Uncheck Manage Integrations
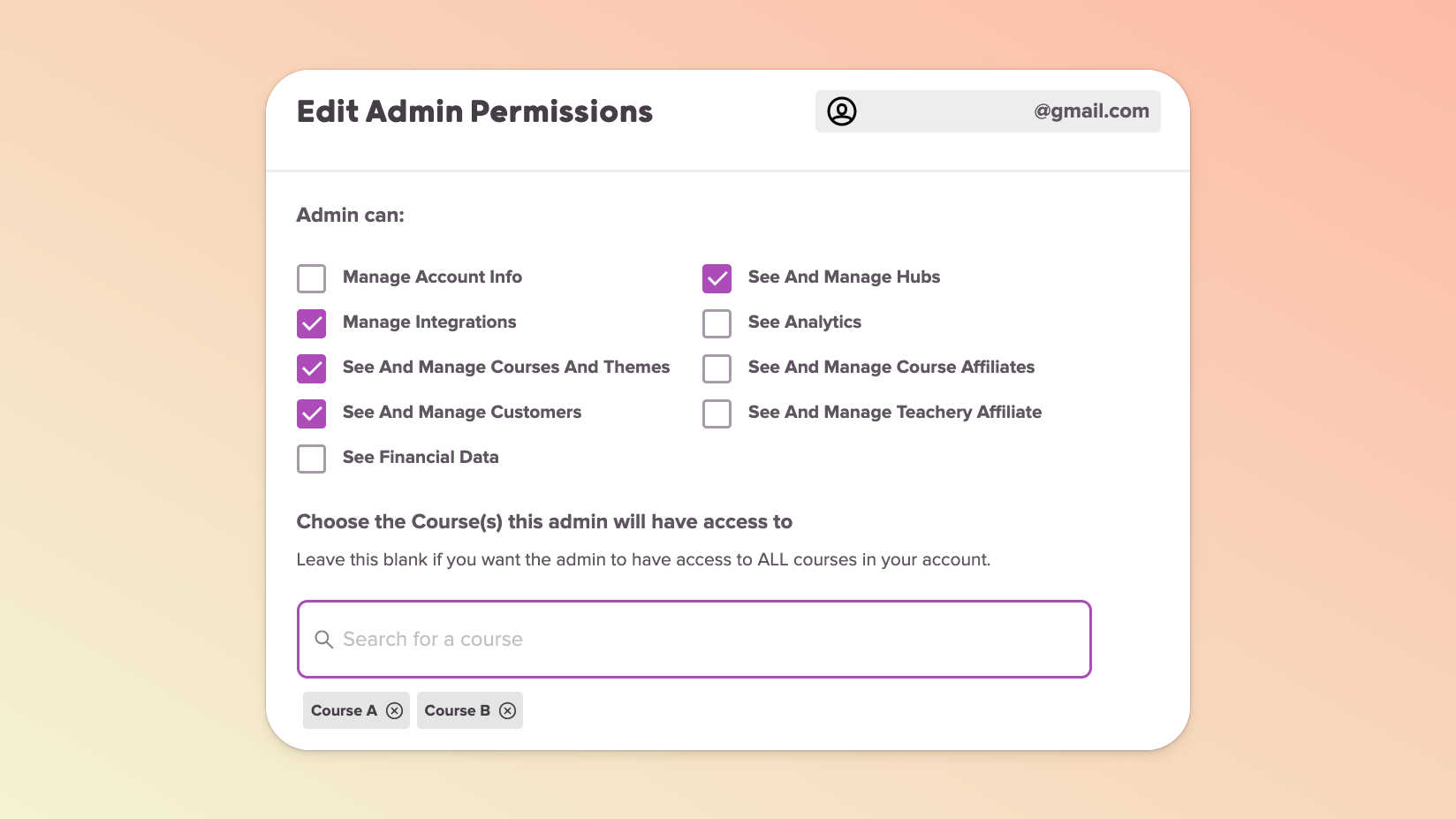The height and width of the screenshot is (819, 1456). pos(311,323)
